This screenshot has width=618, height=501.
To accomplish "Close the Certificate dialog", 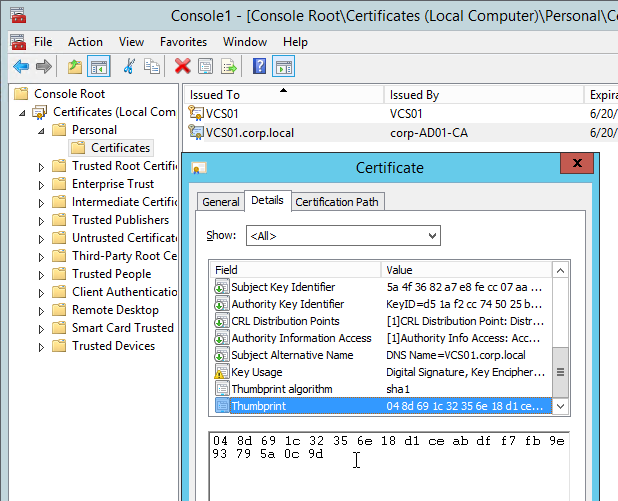I will click(x=577, y=163).
